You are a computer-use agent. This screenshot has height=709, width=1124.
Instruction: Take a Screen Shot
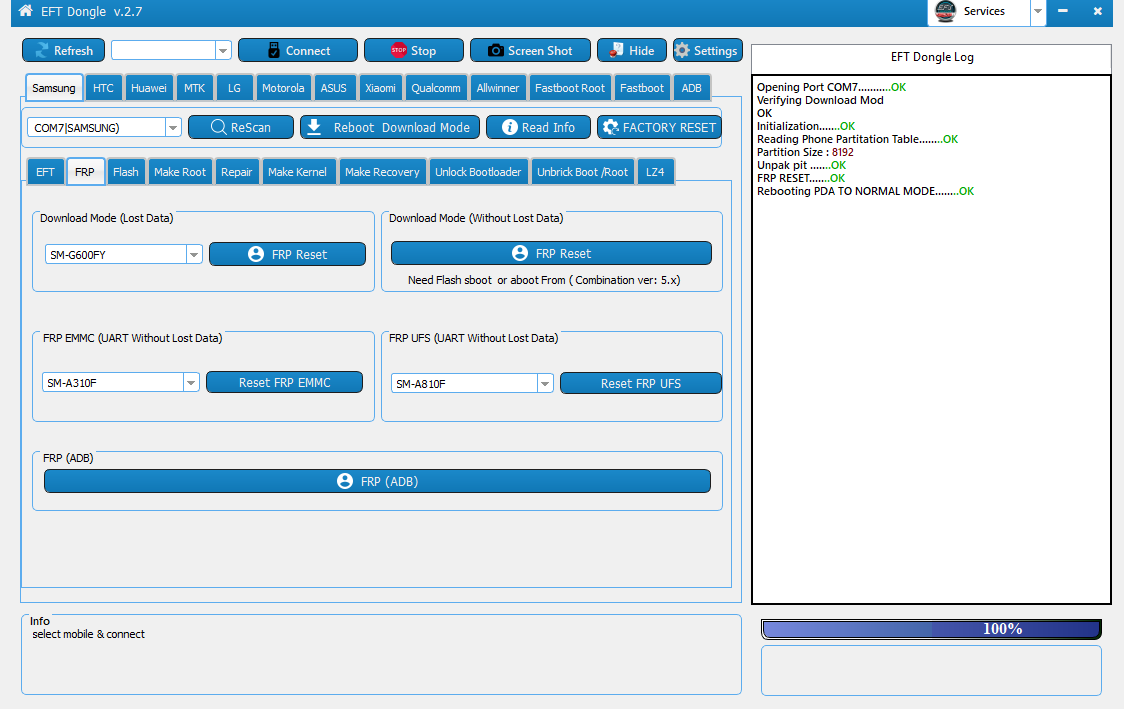(x=530, y=50)
